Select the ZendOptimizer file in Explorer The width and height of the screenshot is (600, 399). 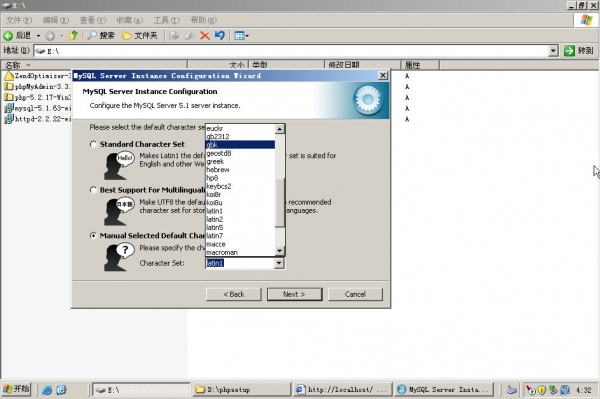[38, 76]
